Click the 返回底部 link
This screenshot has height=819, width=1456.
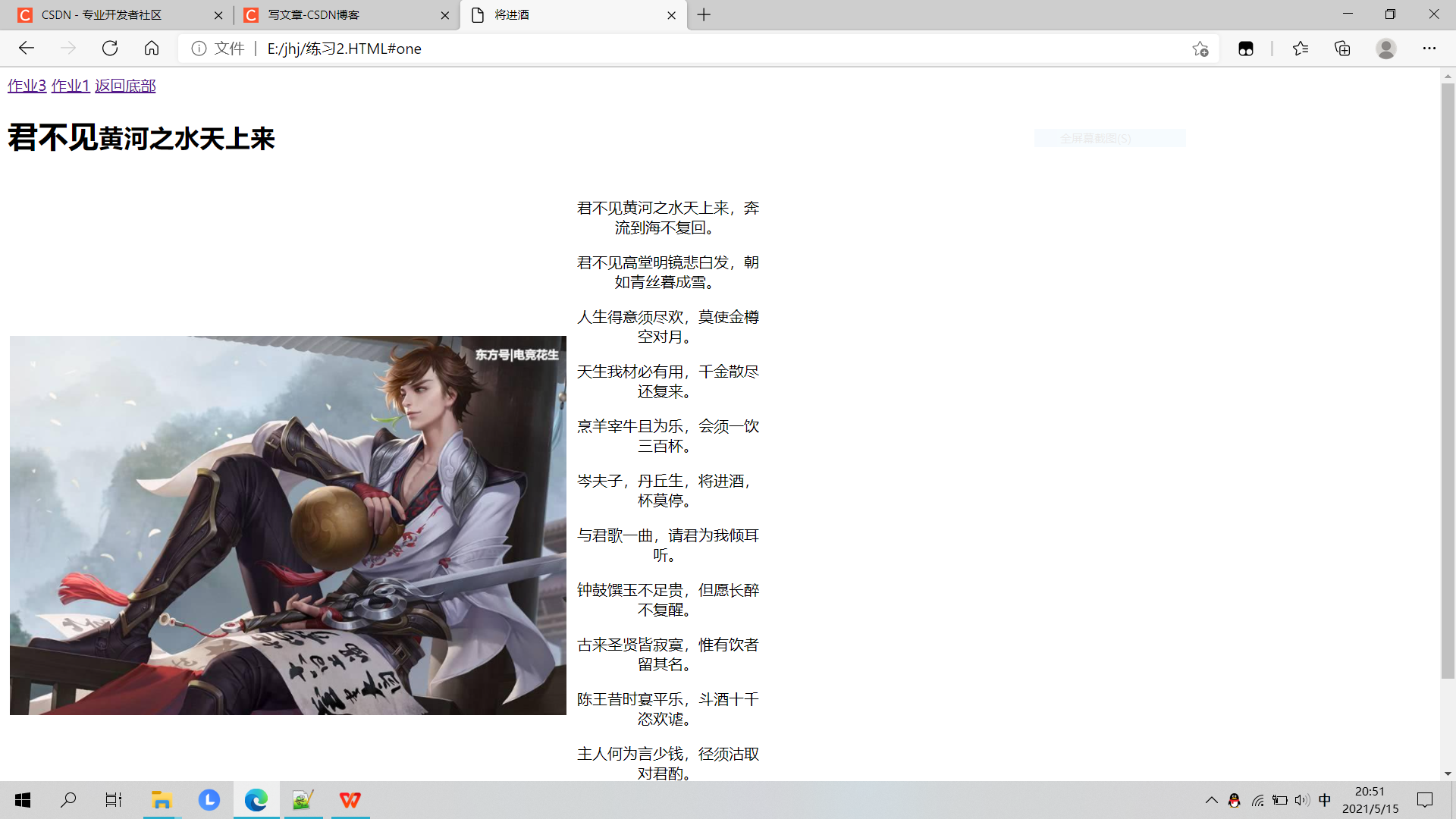125,86
